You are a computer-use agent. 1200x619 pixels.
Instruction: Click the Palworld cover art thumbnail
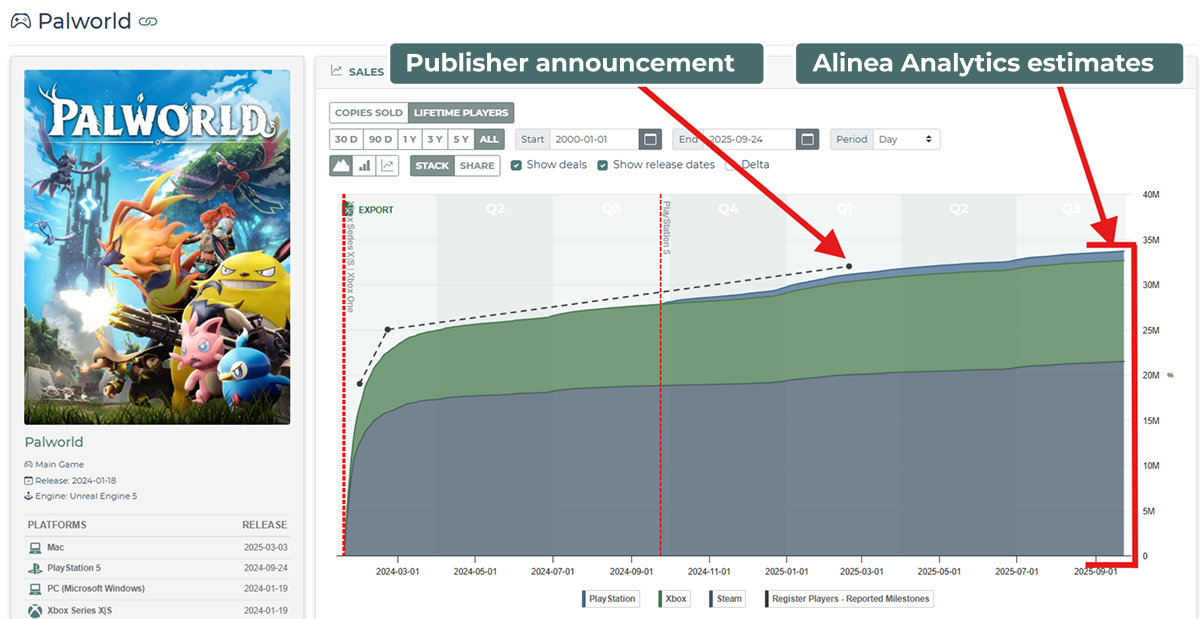coord(157,247)
